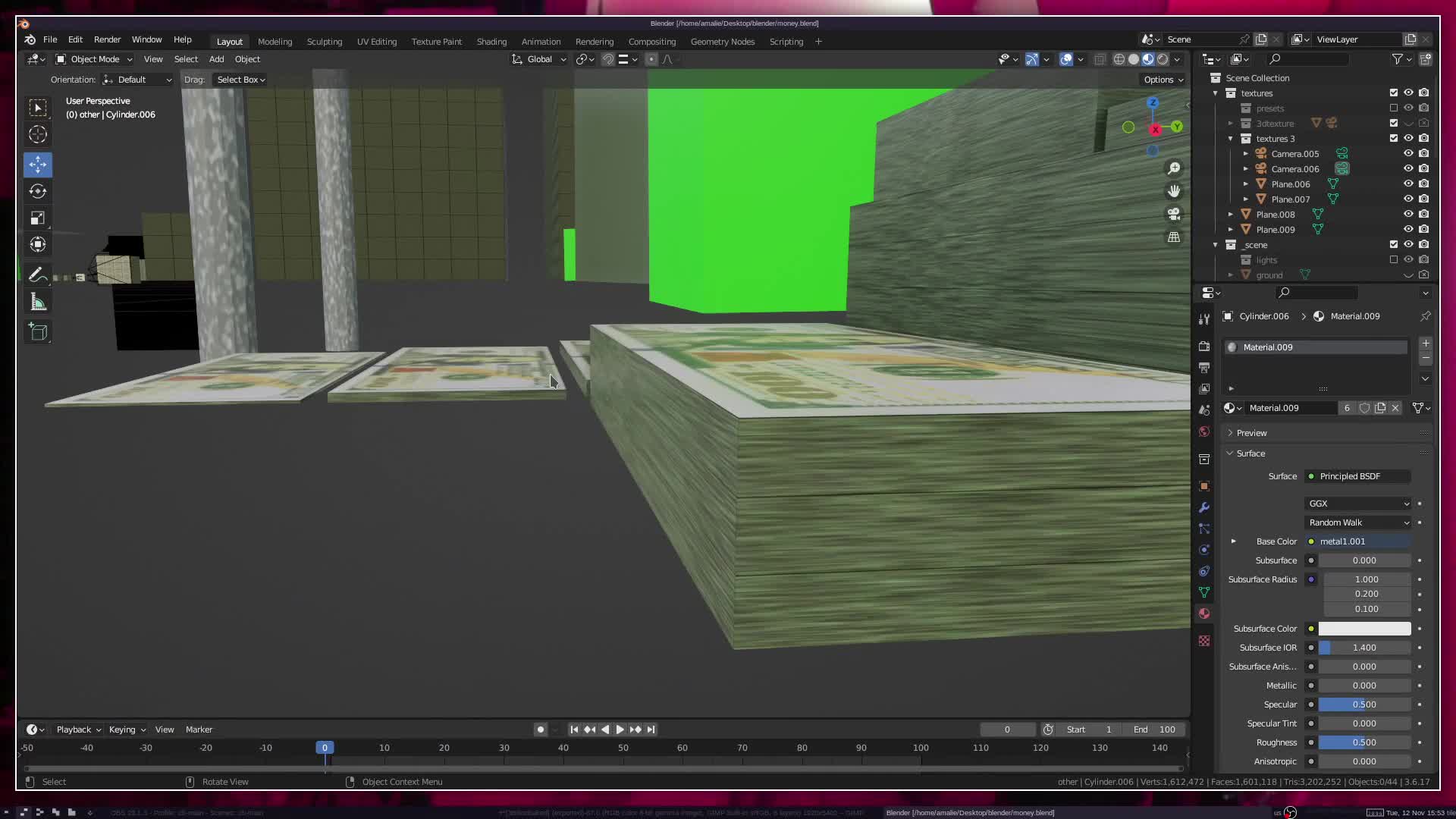Activate the Measure tool

38,303
